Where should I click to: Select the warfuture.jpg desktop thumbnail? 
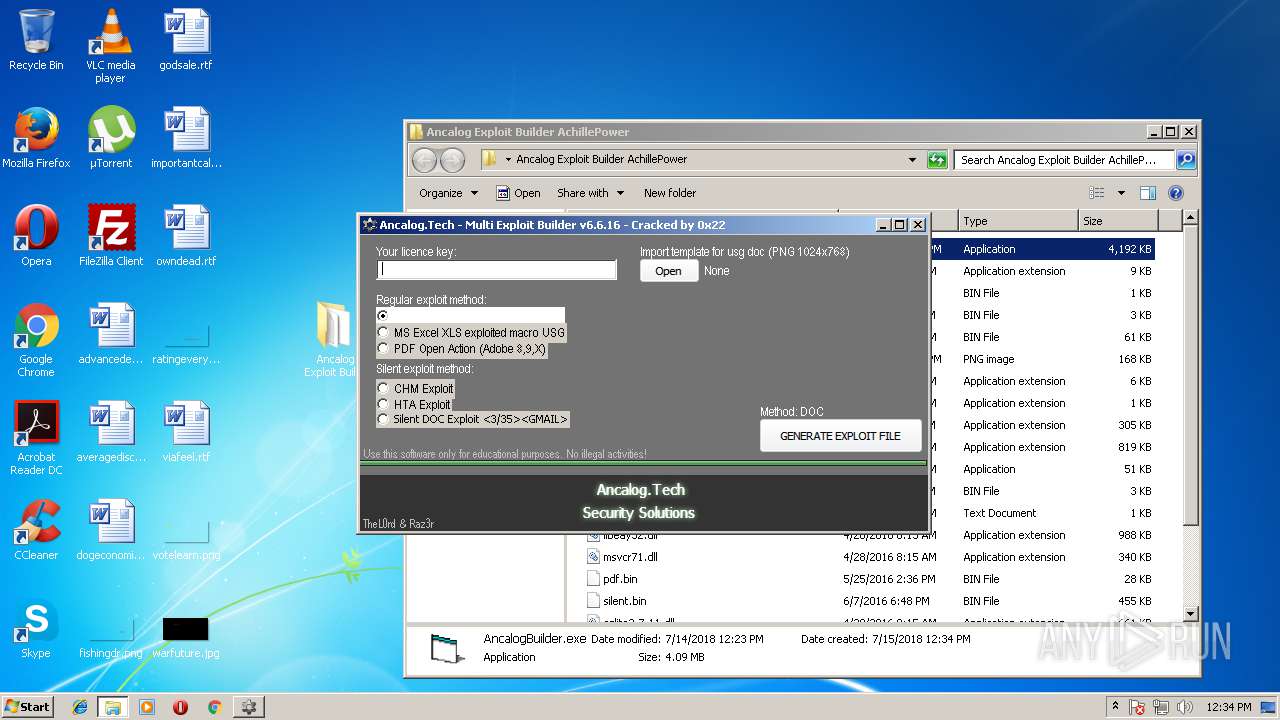click(186, 636)
